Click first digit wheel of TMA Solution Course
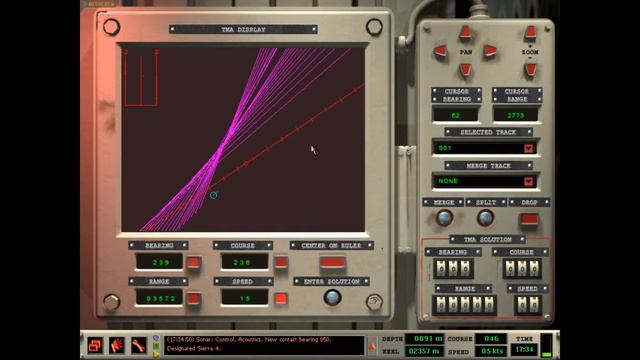The width and height of the screenshot is (640, 360). (x=510, y=269)
